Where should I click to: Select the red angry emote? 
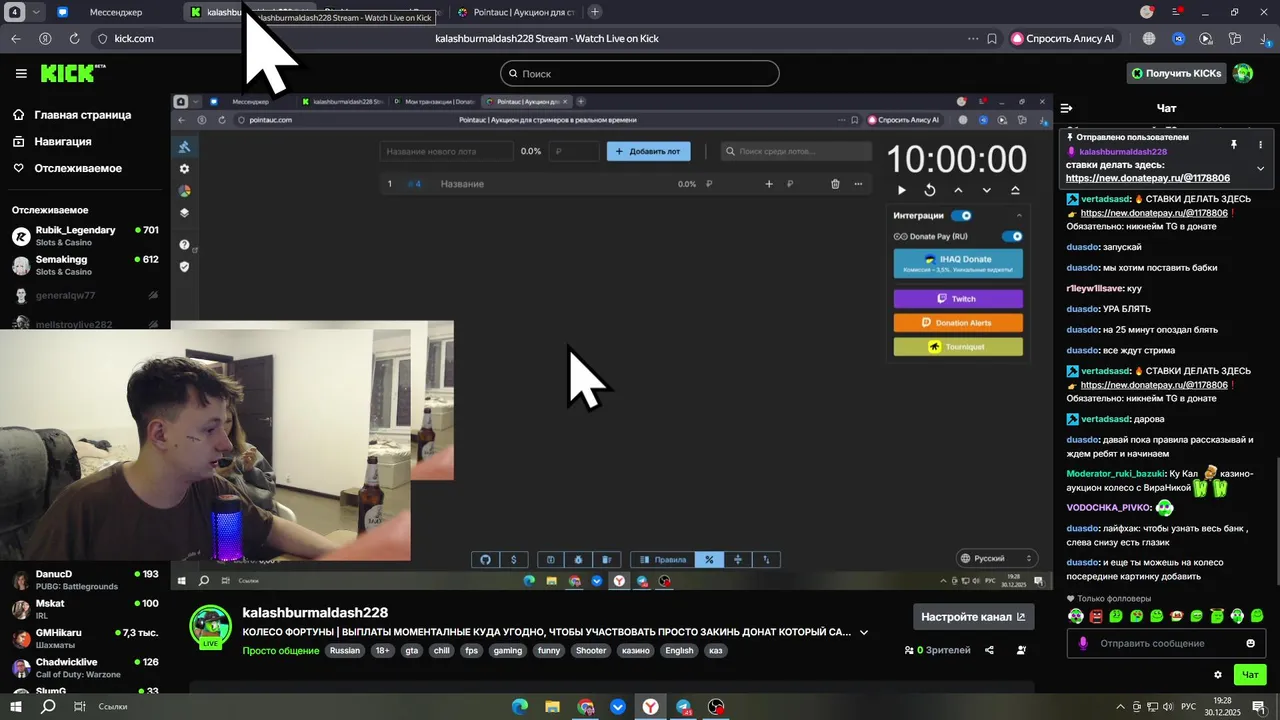[x=1096, y=616]
